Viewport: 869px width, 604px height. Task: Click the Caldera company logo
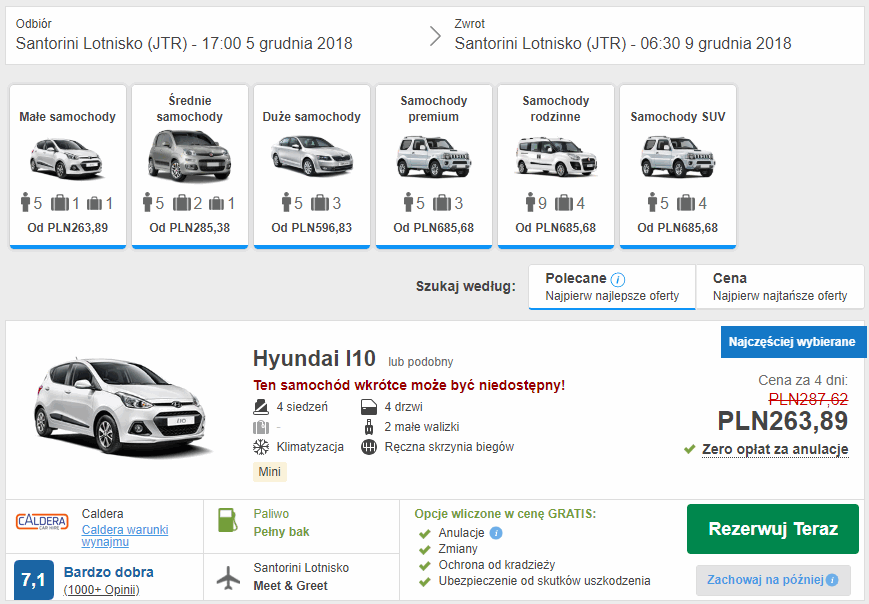click(42, 522)
